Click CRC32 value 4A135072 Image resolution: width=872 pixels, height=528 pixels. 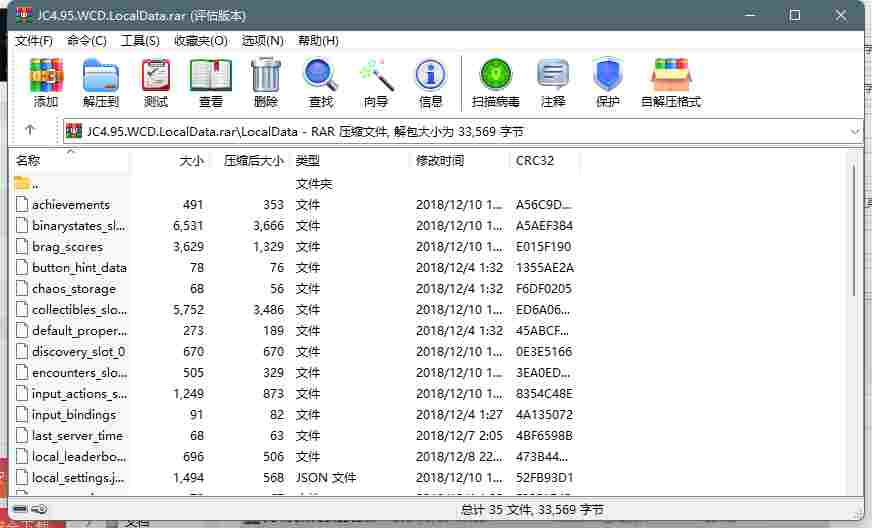point(544,414)
